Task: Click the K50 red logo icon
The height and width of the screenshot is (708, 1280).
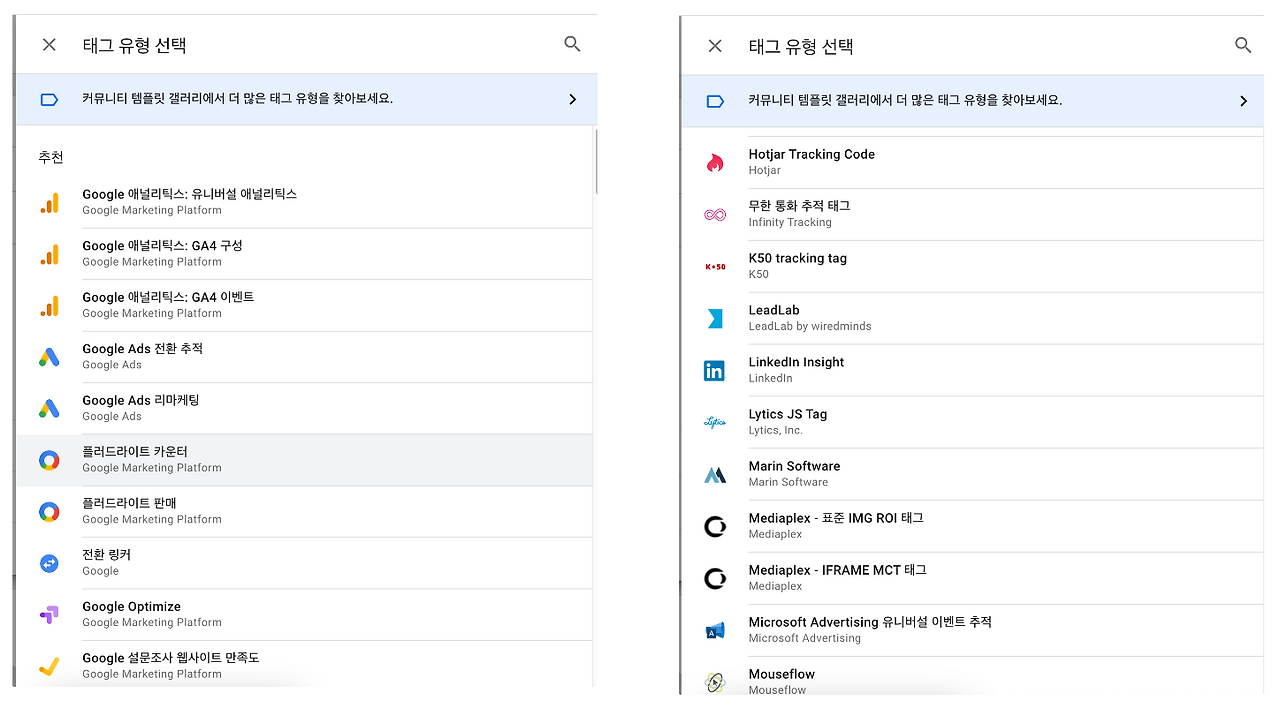Action: pos(715,266)
